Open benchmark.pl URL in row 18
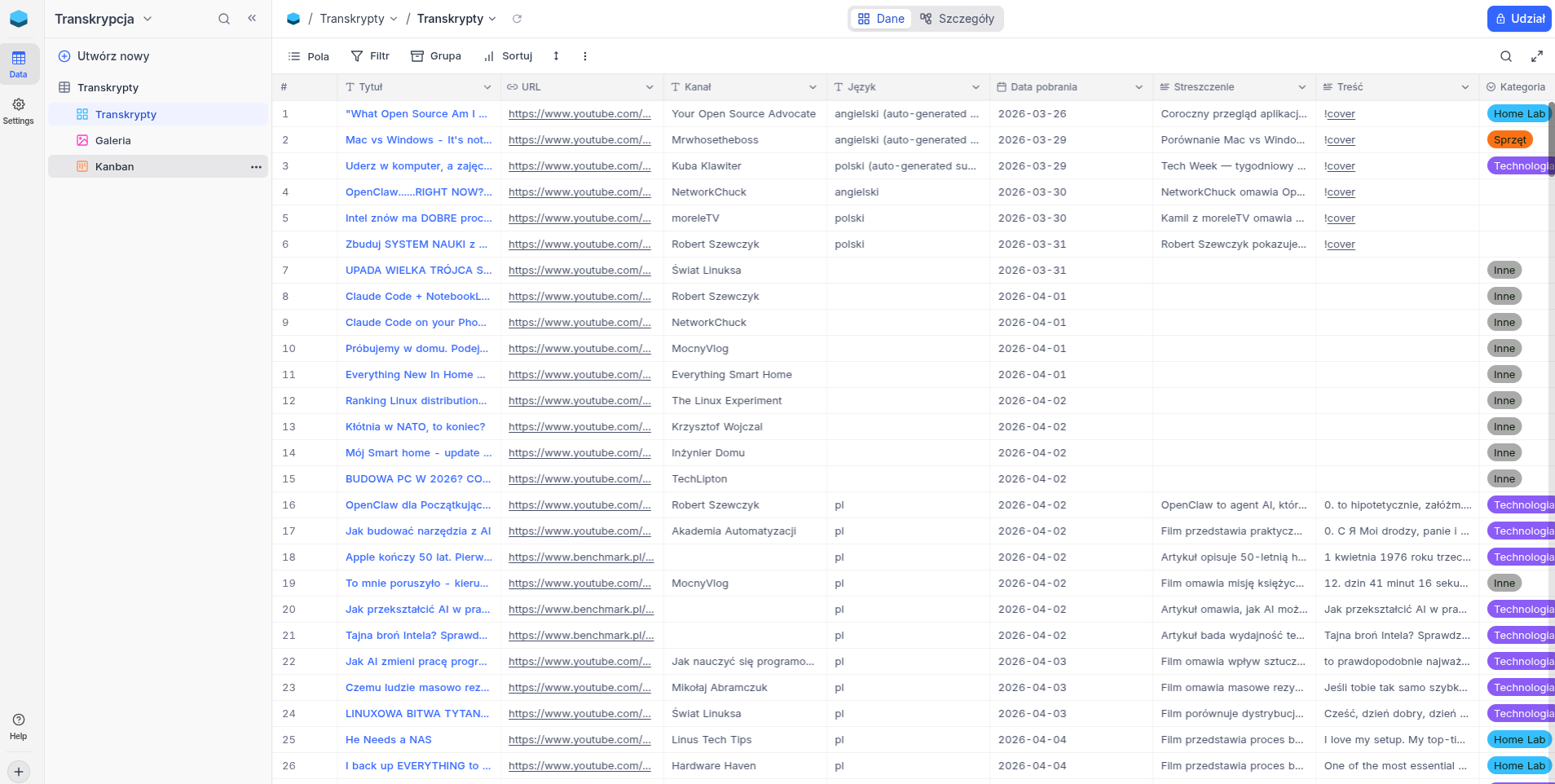This screenshot has width=1555, height=784. point(581,557)
